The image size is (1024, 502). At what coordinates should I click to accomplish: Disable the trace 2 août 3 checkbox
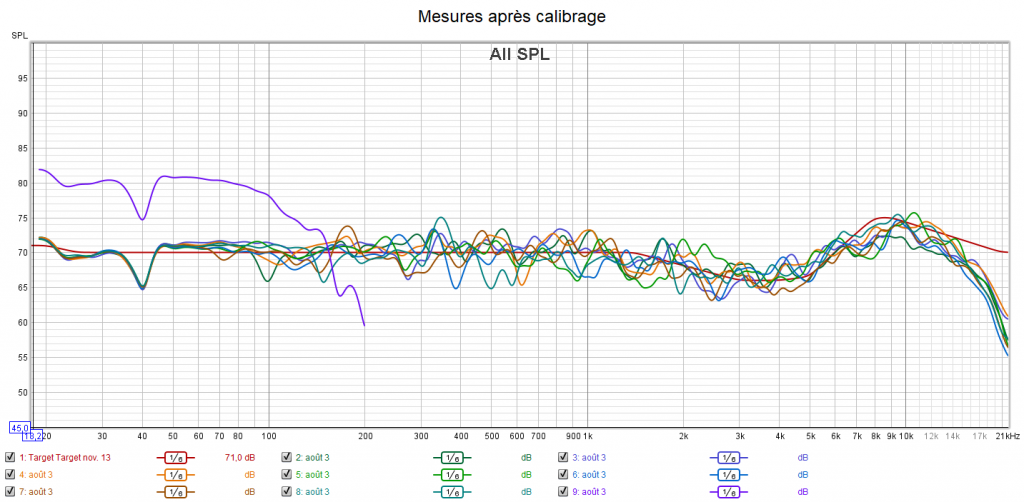tap(286, 458)
